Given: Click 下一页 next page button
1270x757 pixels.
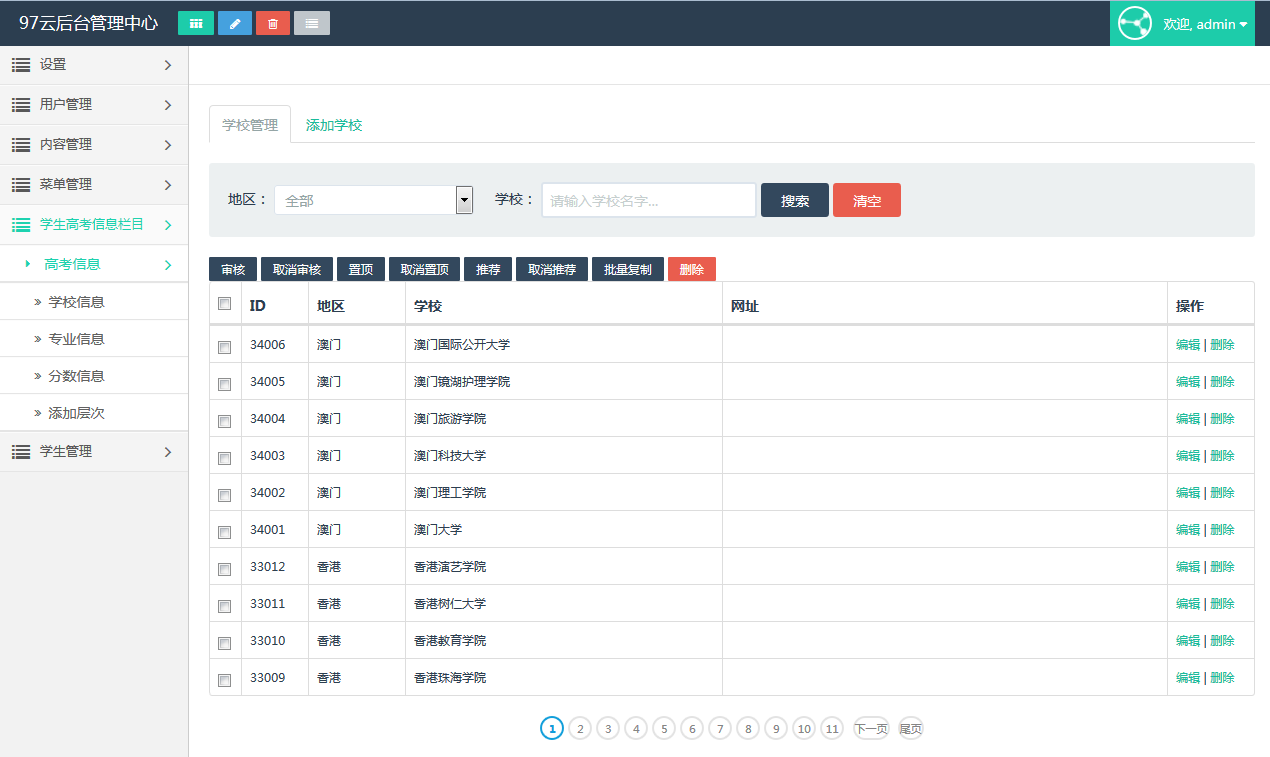Looking at the screenshot, I should pyautogui.click(x=871, y=729).
